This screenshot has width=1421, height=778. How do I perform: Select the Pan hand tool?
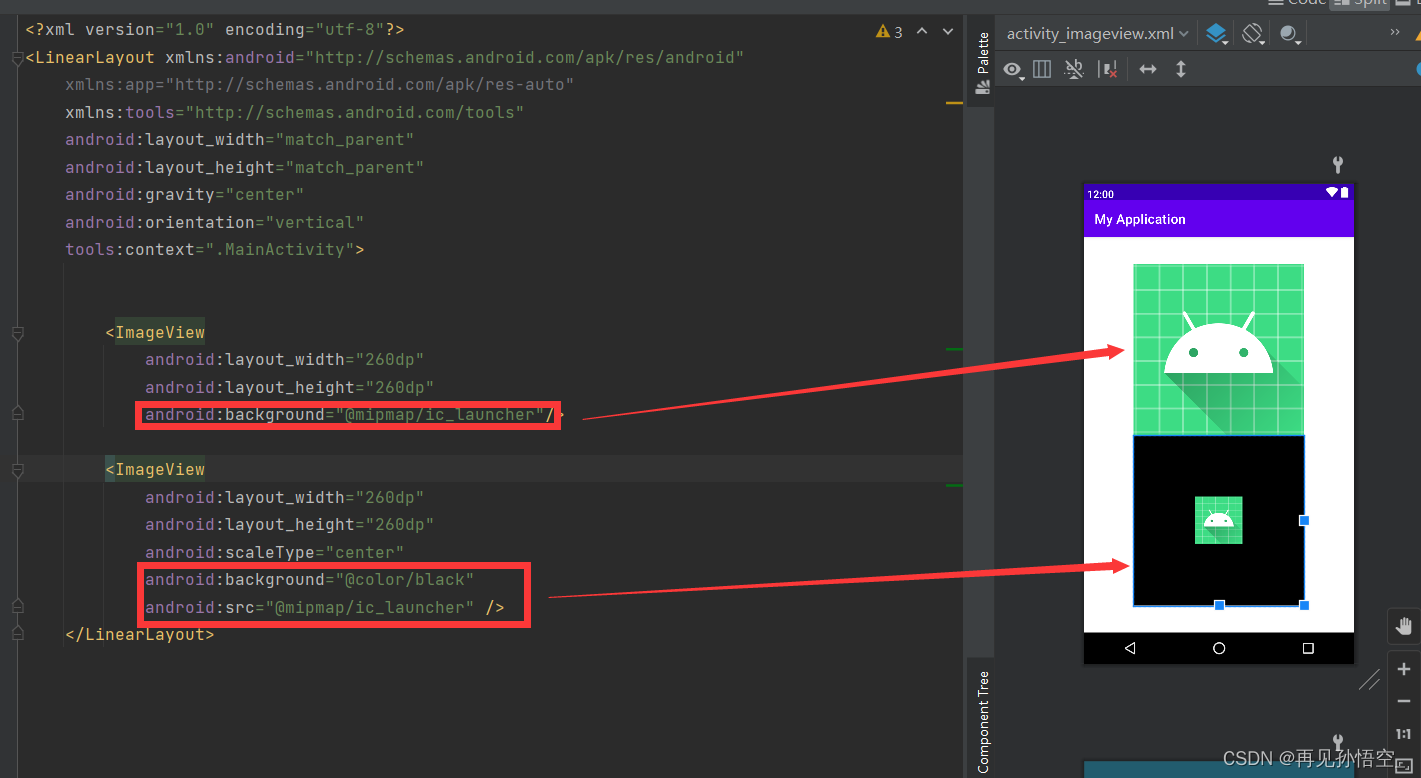1403,626
